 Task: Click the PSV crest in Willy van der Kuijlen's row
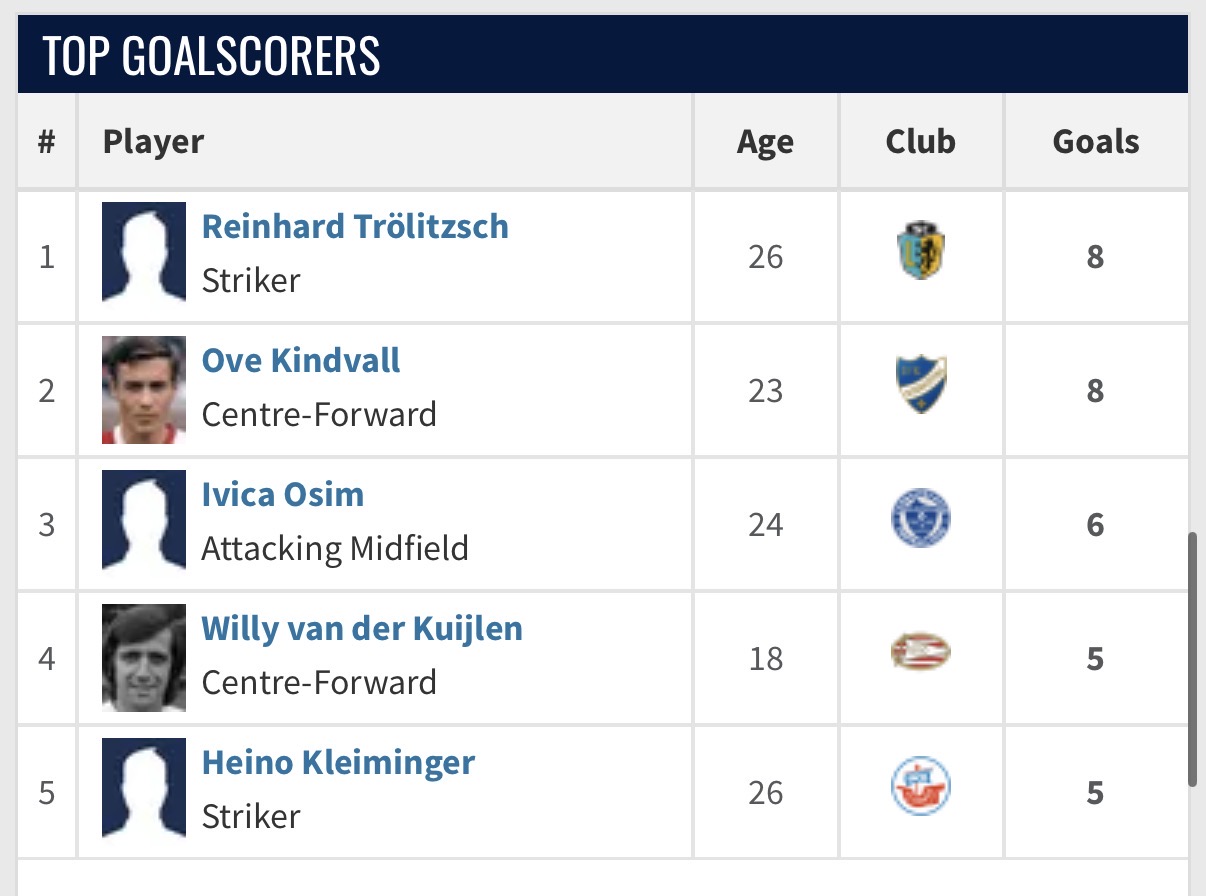pyautogui.click(x=920, y=653)
